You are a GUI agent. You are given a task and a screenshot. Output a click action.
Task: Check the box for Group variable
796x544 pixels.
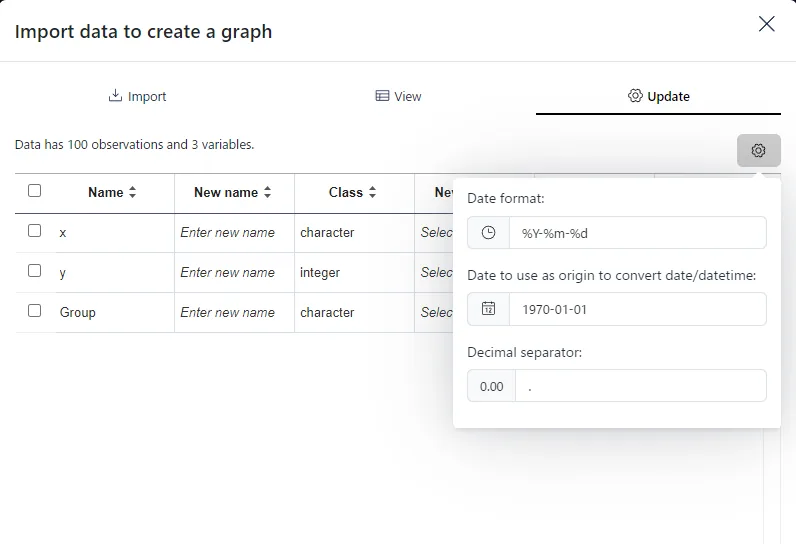(x=35, y=310)
